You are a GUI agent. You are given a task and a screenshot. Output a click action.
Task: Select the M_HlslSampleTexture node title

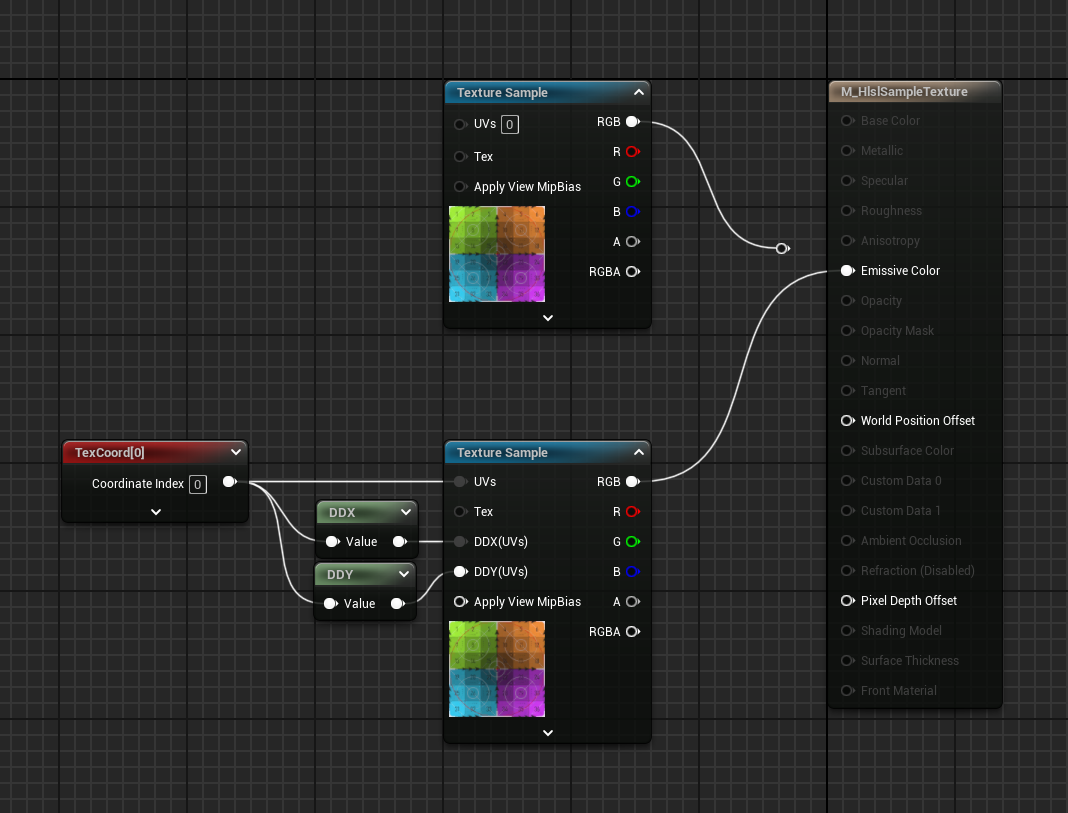(x=904, y=92)
